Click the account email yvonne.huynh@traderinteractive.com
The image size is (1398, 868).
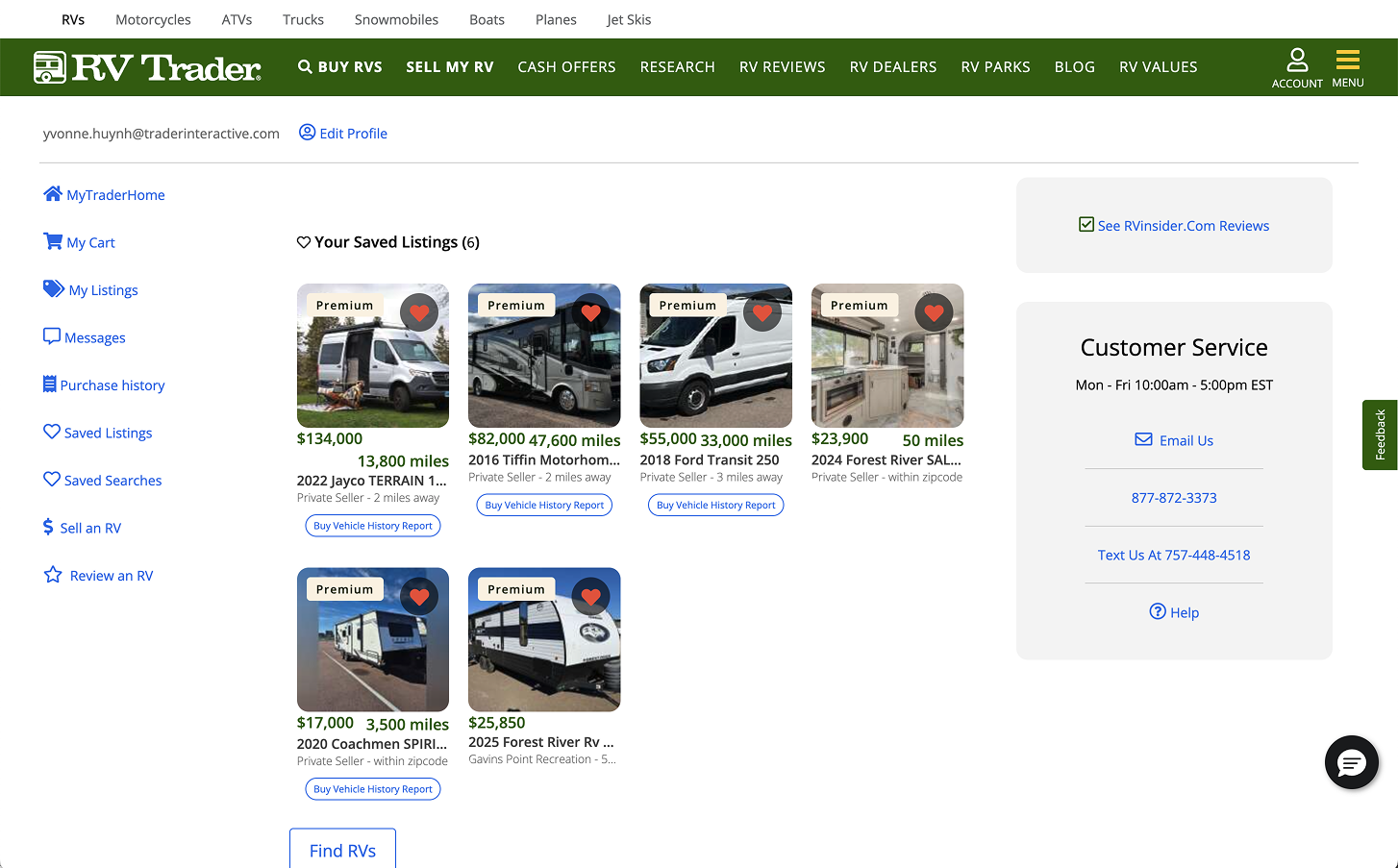[x=162, y=134]
